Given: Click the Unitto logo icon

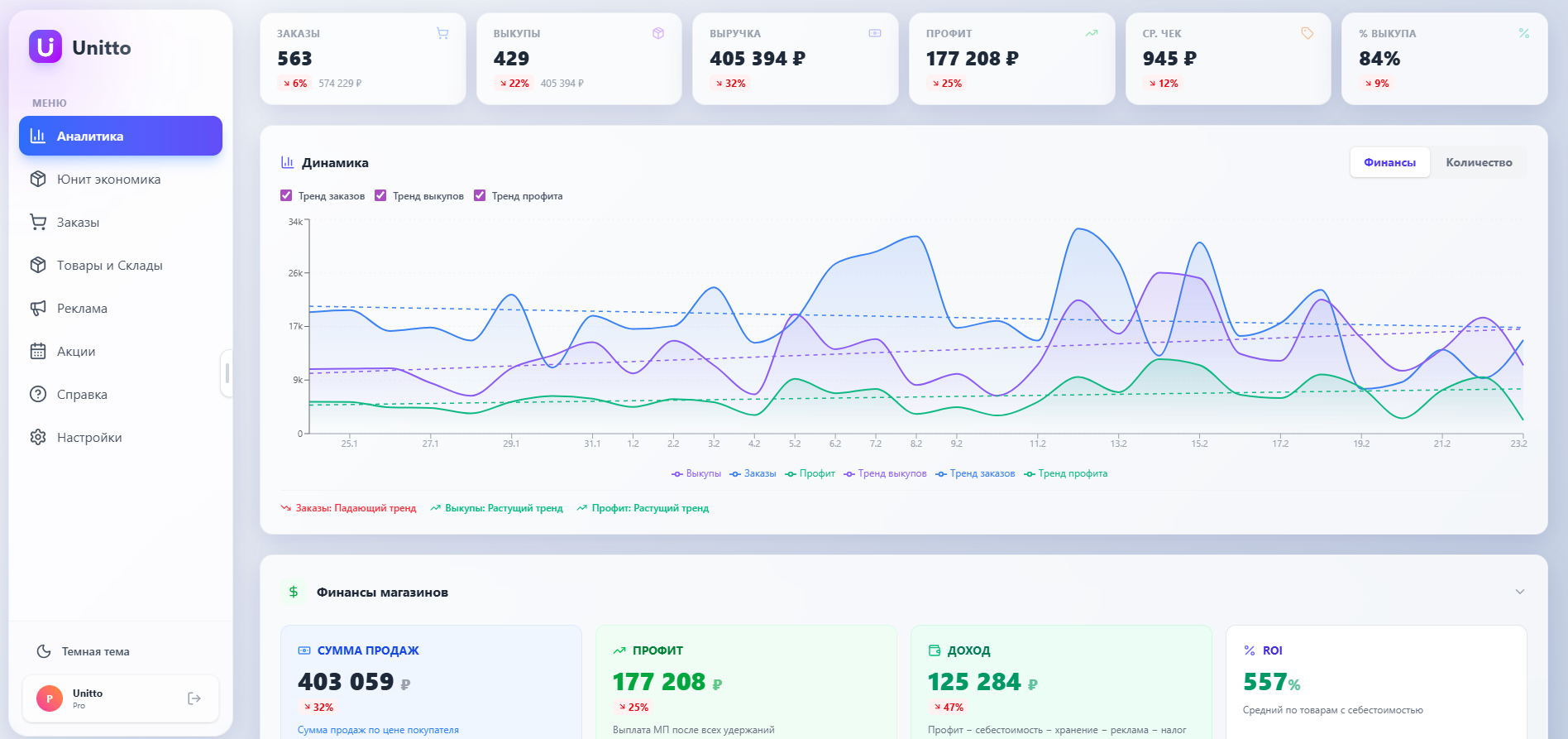Looking at the screenshot, I should click(45, 47).
